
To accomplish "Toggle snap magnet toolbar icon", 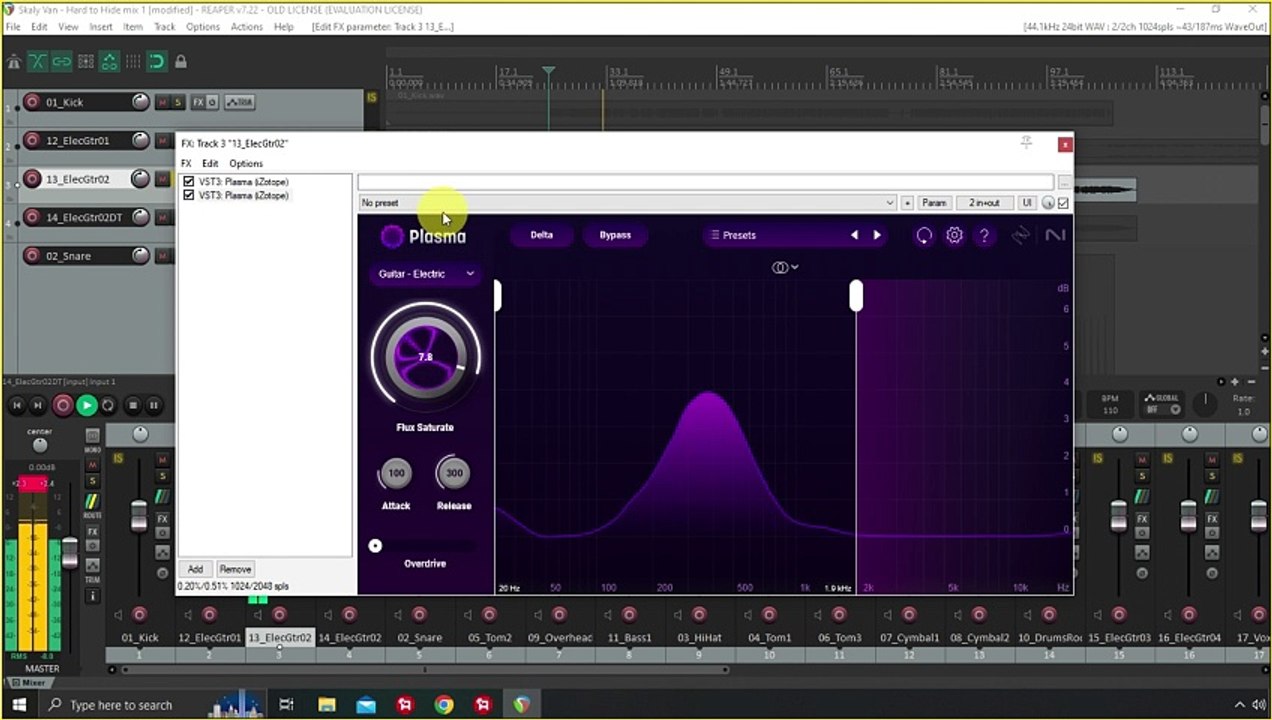I will click(157, 62).
